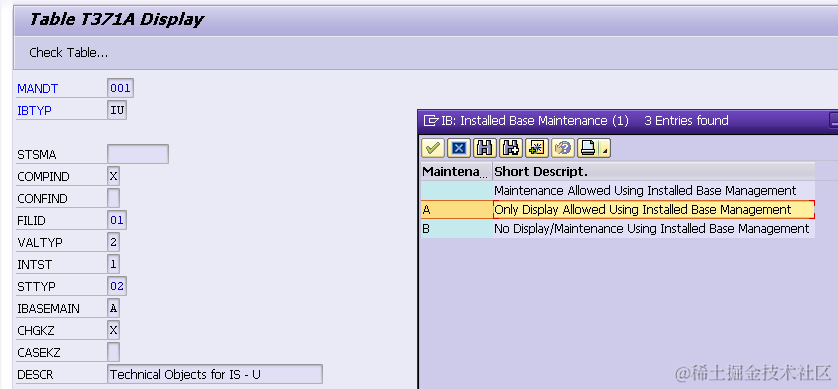Image resolution: width=838 pixels, height=389 pixels.
Task: Click the COMPIND field label
Action: click(x=43, y=176)
